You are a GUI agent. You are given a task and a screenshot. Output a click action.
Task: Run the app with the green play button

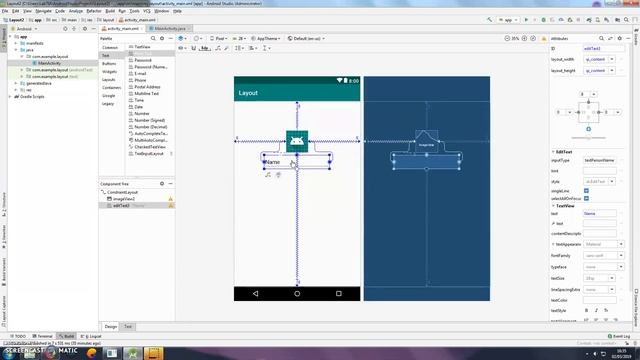(526, 20)
